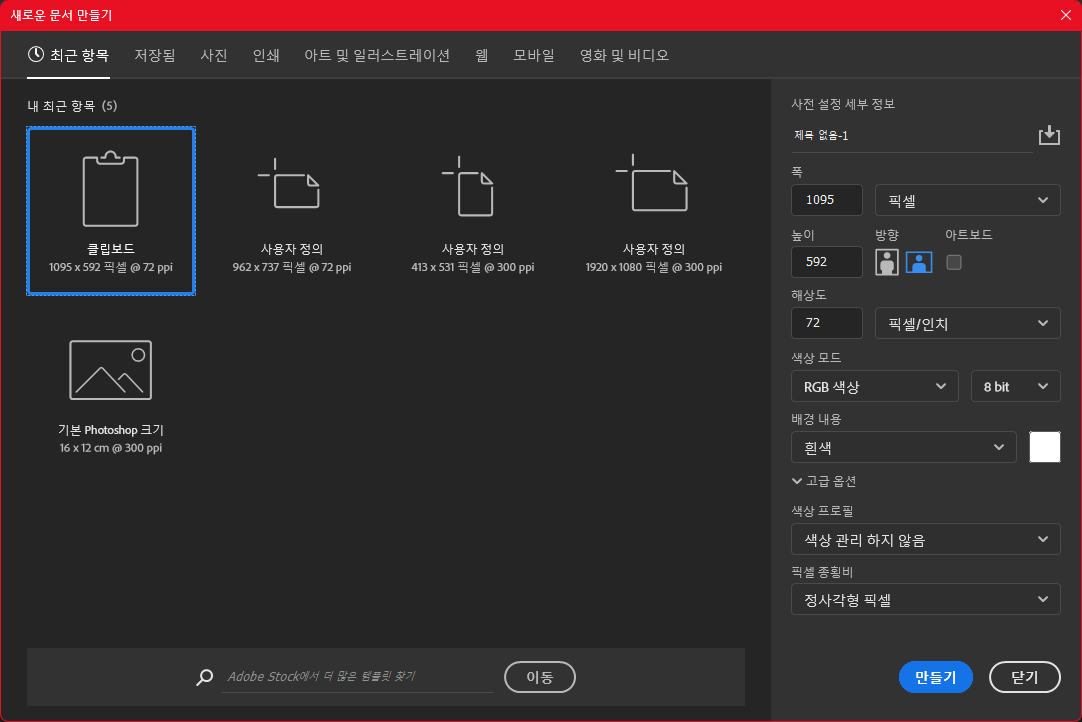The height and width of the screenshot is (722, 1082).
Task: Switch to the 웹 tab
Action: point(482,55)
